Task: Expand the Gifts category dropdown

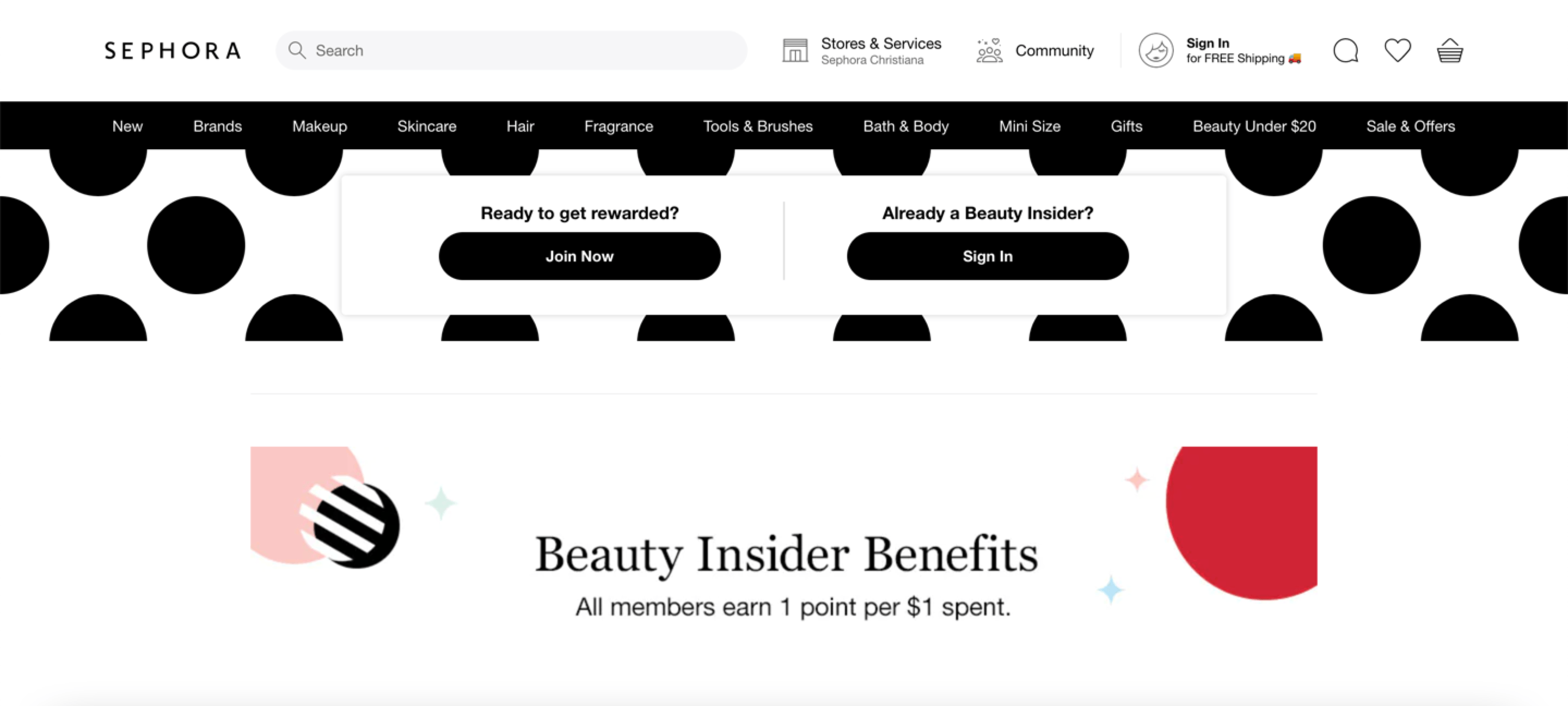Action: coord(1126,126)
